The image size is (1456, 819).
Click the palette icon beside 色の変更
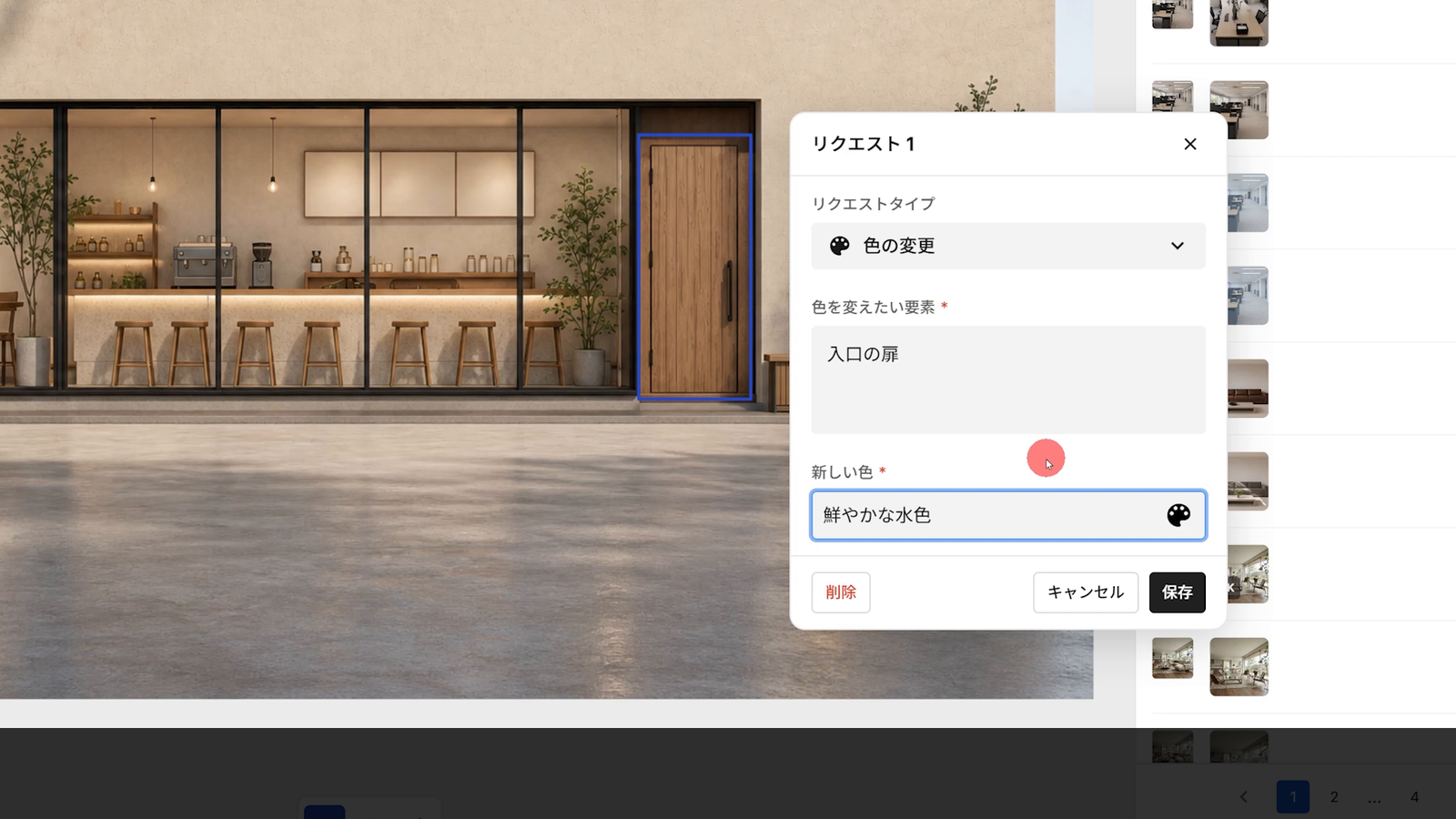(839, 246)
